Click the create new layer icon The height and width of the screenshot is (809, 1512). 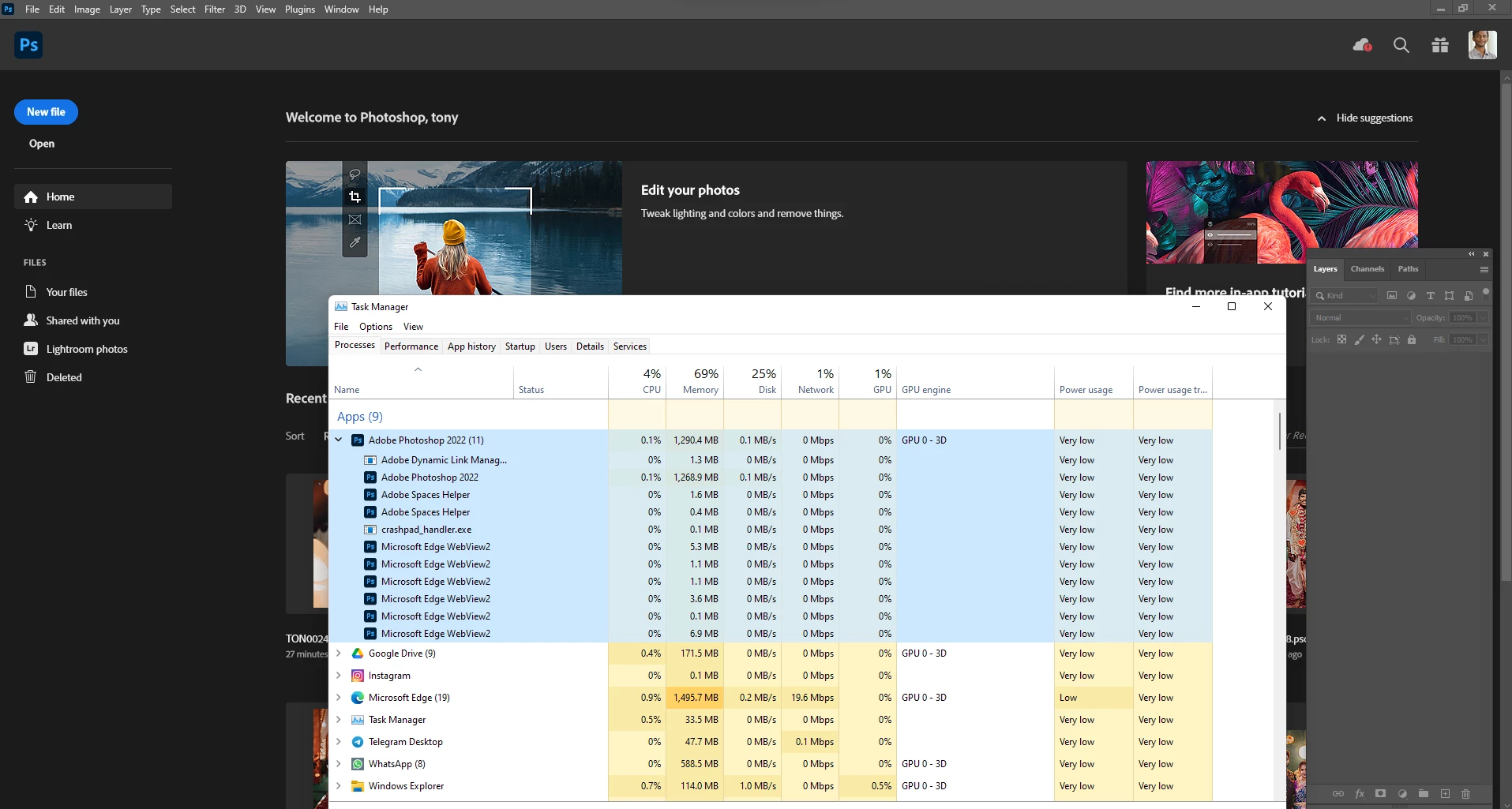tap(1445, 794)
